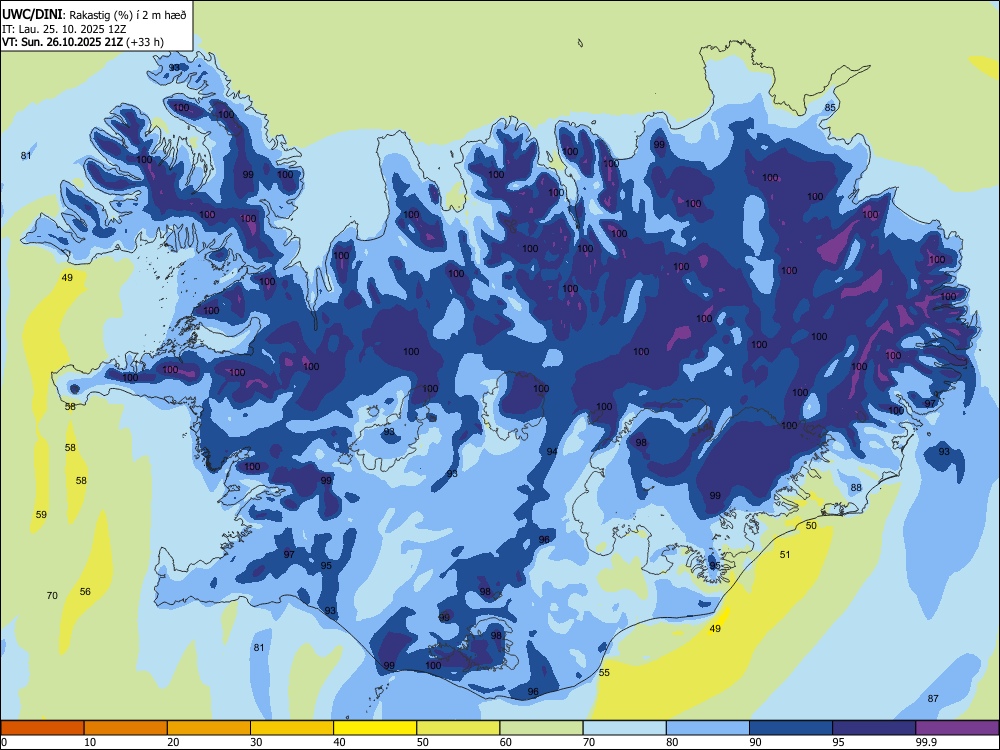Click the humidity value '51' on the map
The width and height of the screenshot is (1000, 750).
pos(785,554)
